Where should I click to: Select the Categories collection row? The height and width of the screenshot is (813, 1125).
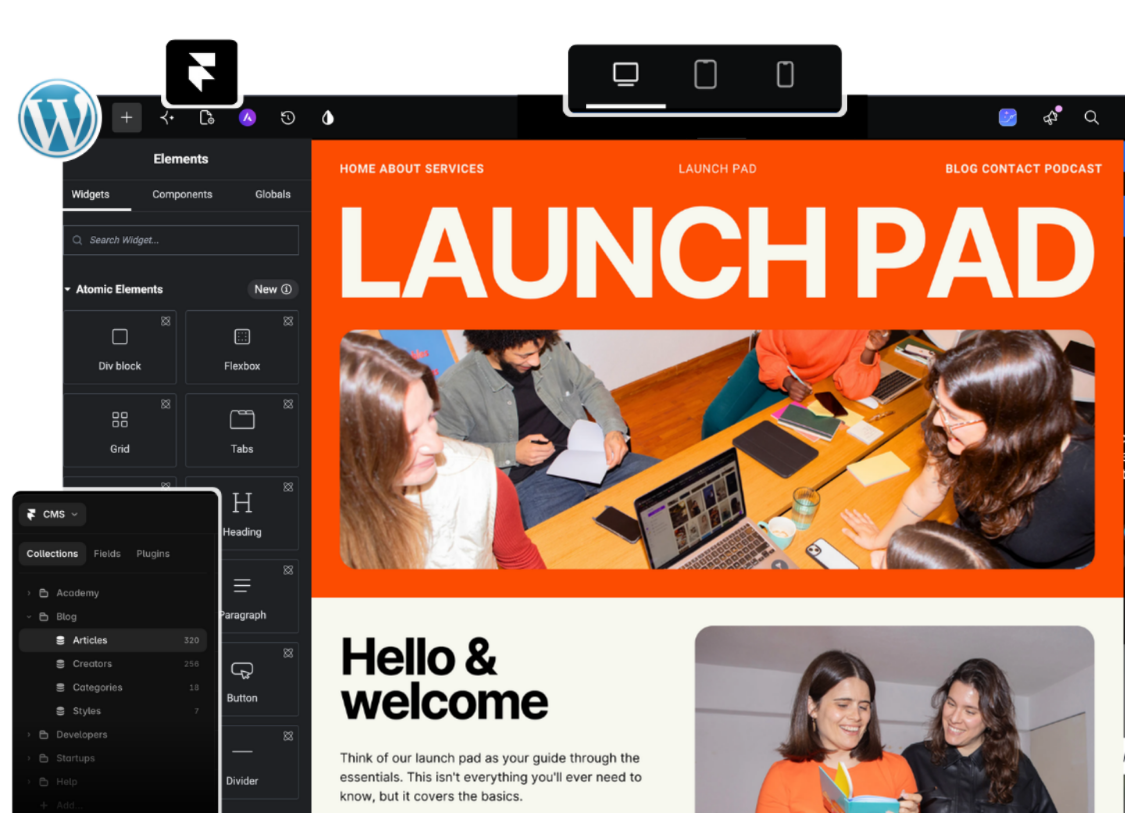click(113, 687)
